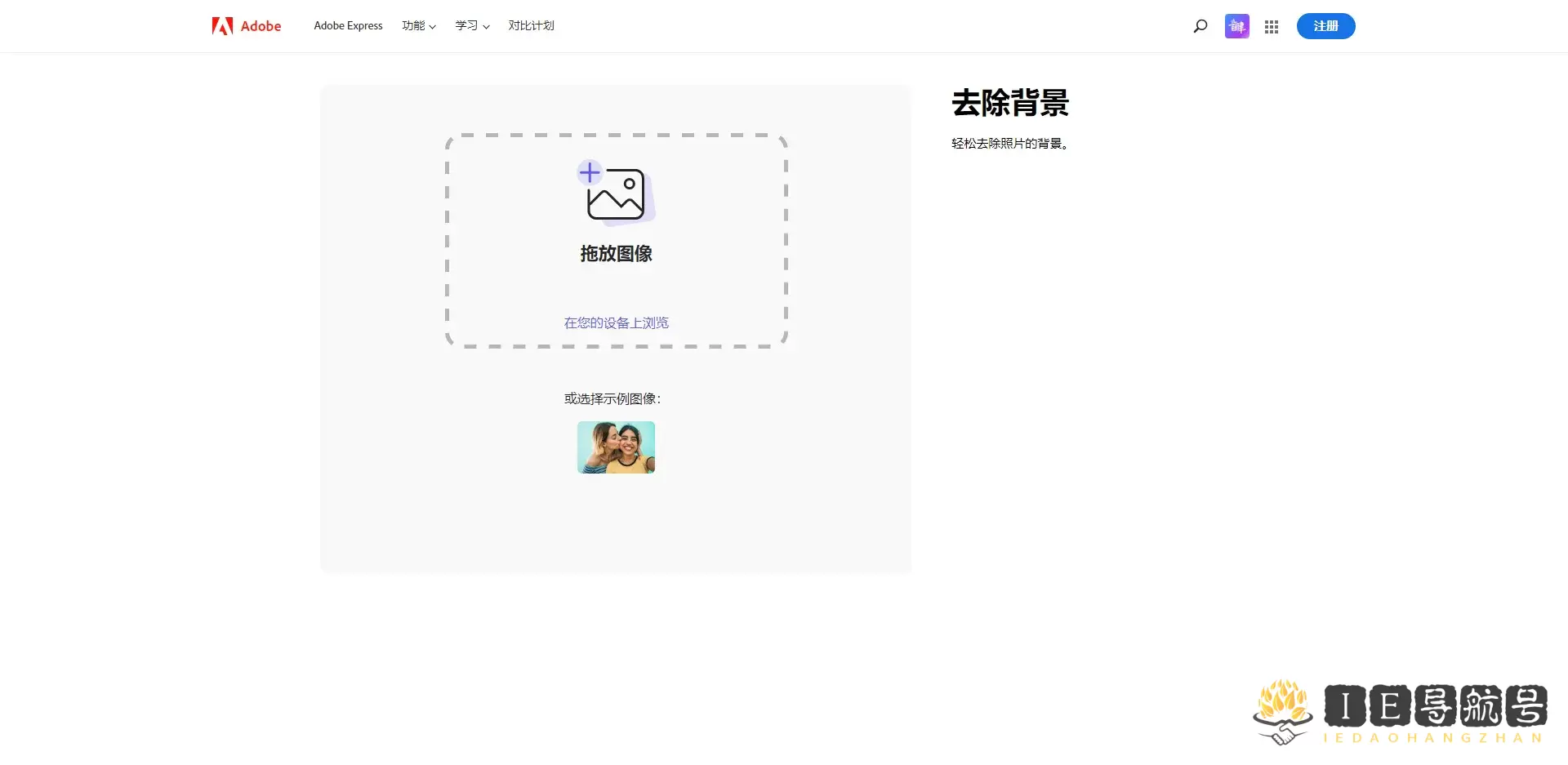The image size is (1568, 765).
Task: Select the sample image of two women
Action: click(616, 447)
